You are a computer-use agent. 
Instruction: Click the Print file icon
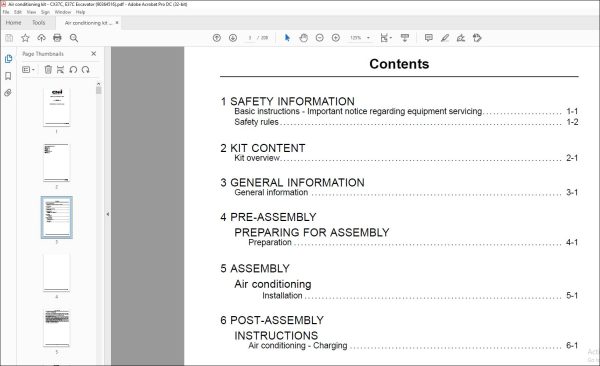57,38
